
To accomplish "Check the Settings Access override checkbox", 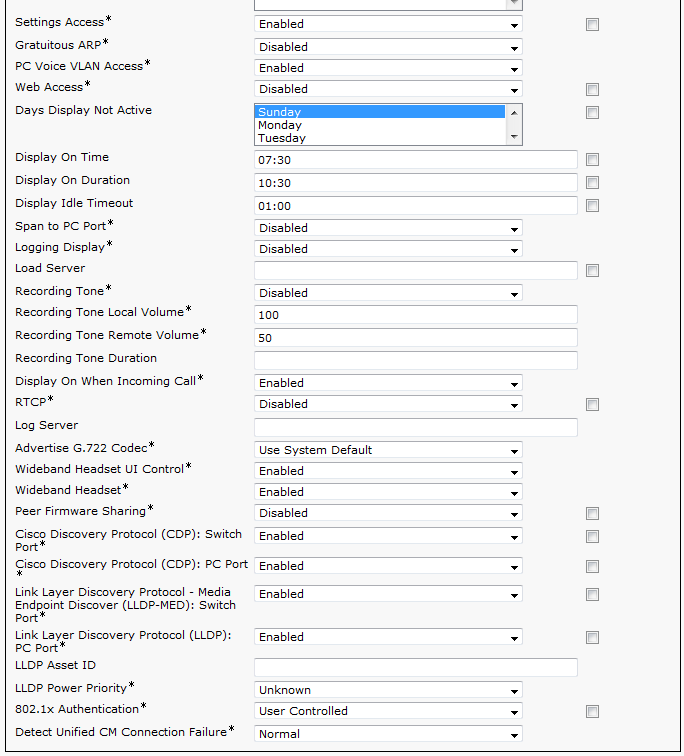I will click(592, 25).
